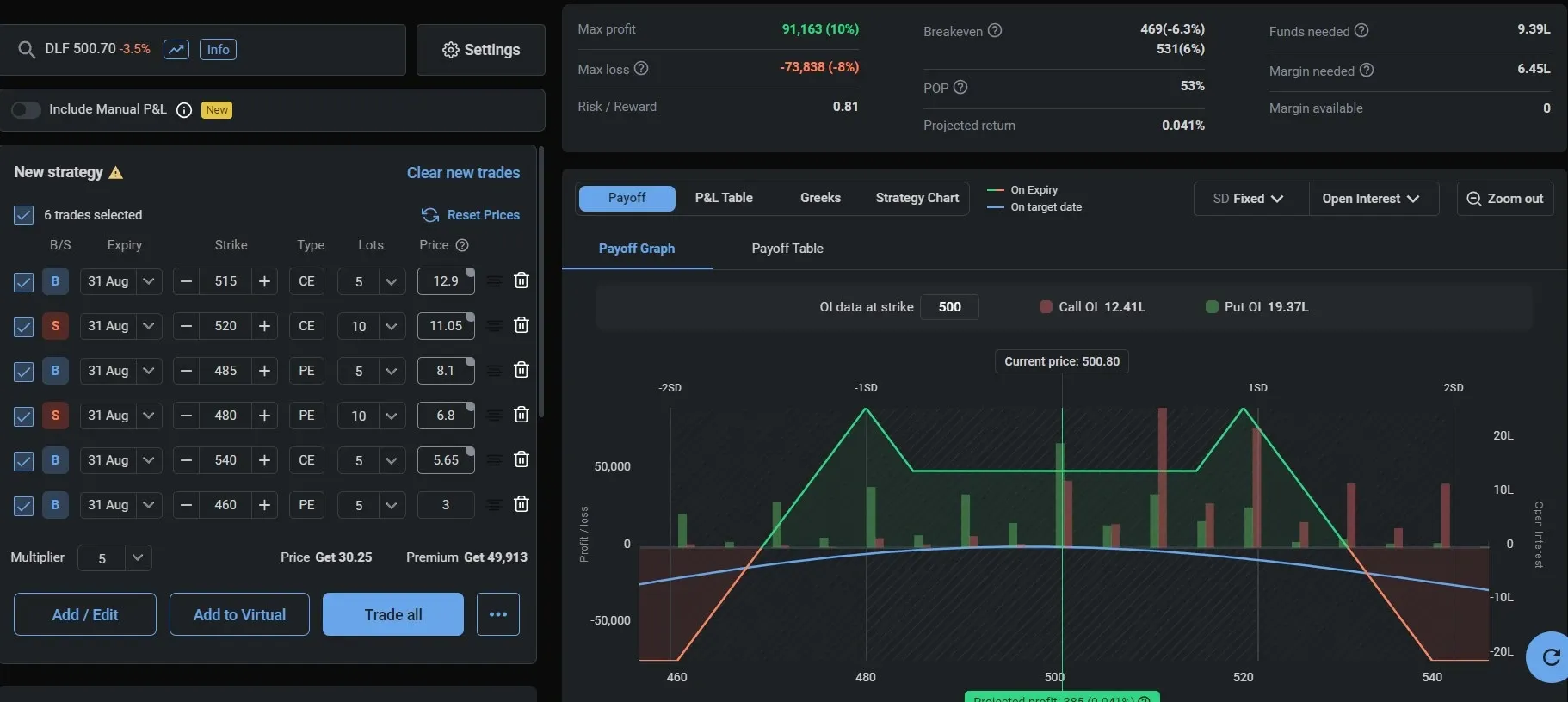Uncheck the 540 CE trade checkbox
Screen dimensions: 1568x702
pos(24,461)
